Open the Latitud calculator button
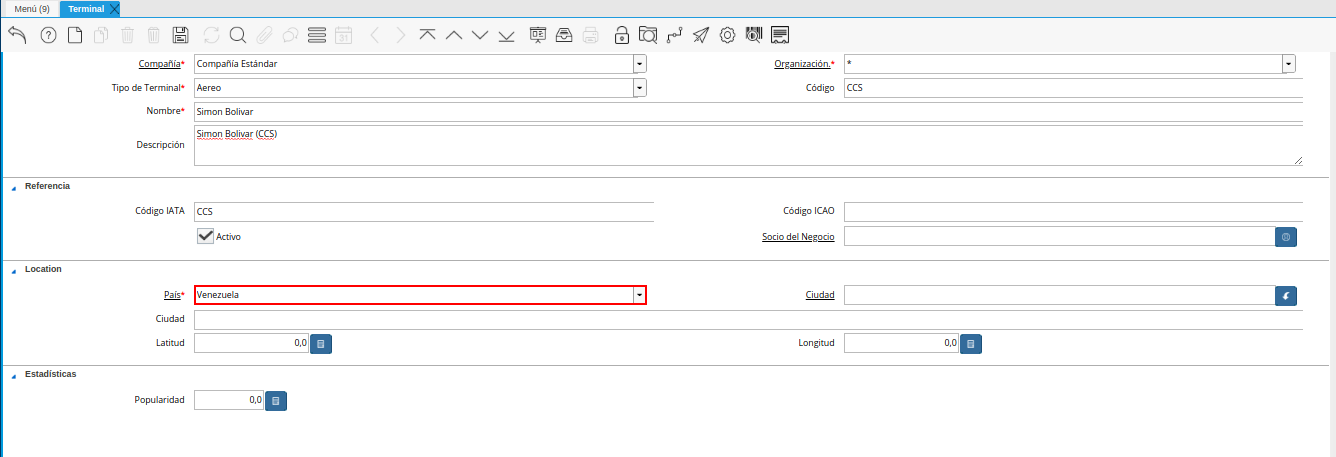1336x457 pixels. click(321, 343)
